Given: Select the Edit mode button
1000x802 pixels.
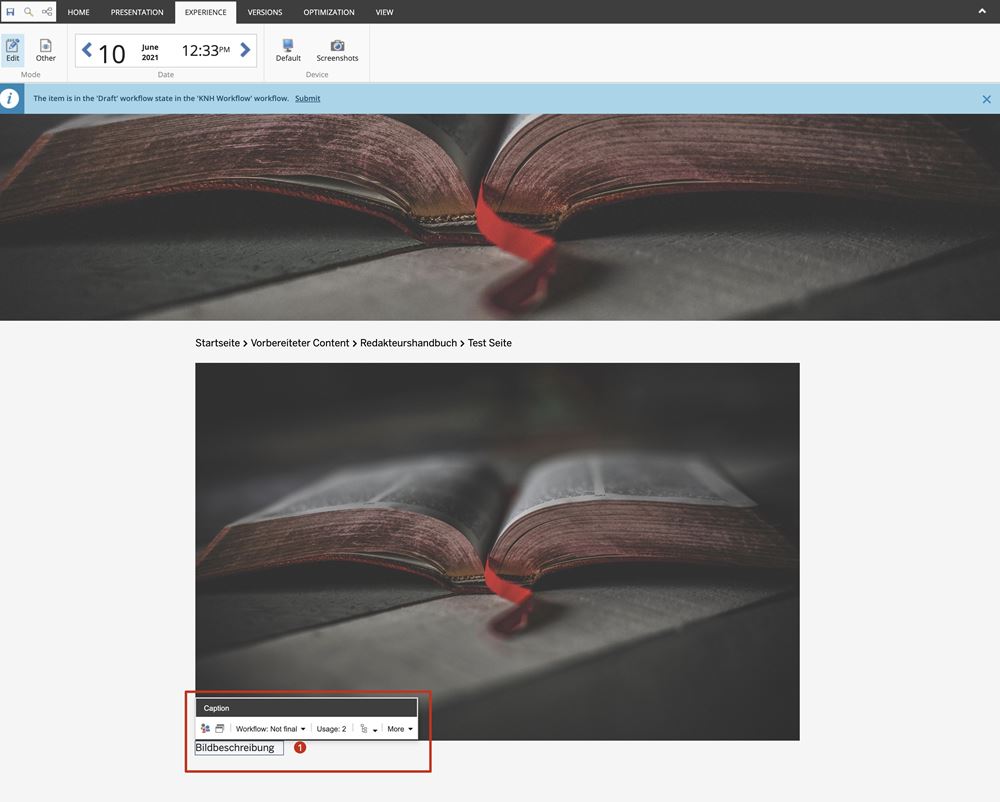Looking at the screenshot, I should 13,50.
